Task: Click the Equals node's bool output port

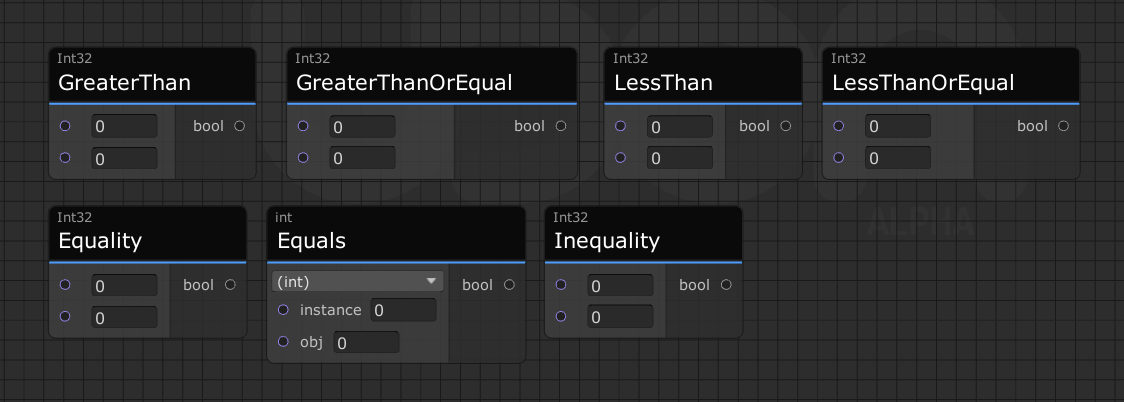Action: pyautogui.click(x=509, y=285)
